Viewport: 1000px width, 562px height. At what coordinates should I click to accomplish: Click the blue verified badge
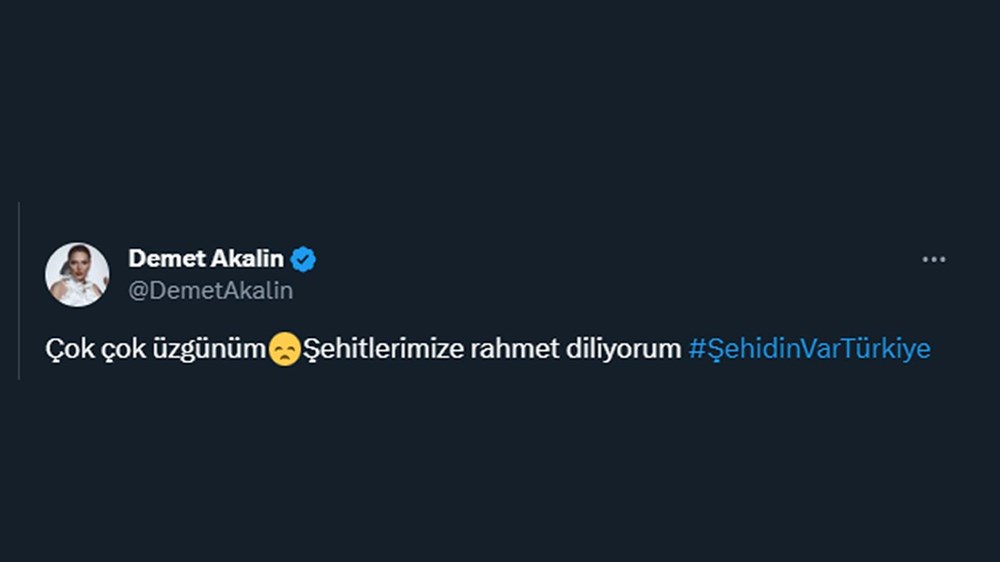coord(303,260)
